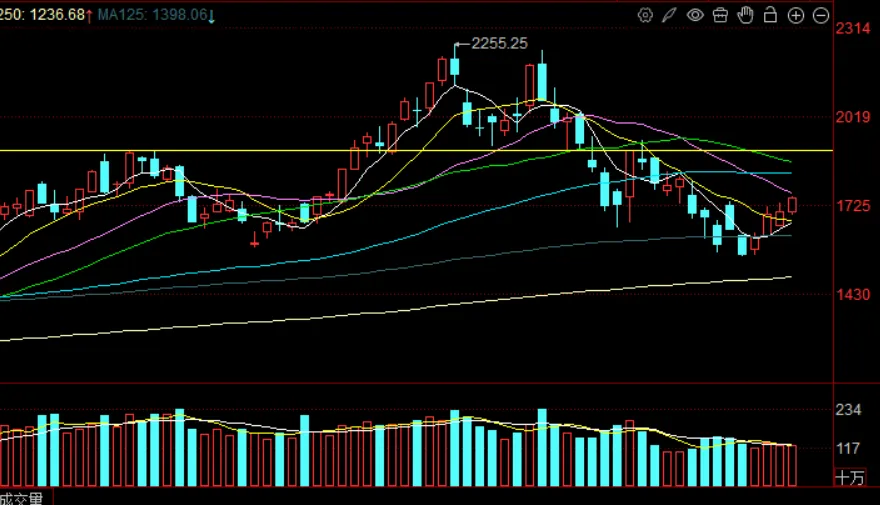Viewport: 880px width, 505px height.
Task: Activate the hand pan tool
Action: point(745,15)
